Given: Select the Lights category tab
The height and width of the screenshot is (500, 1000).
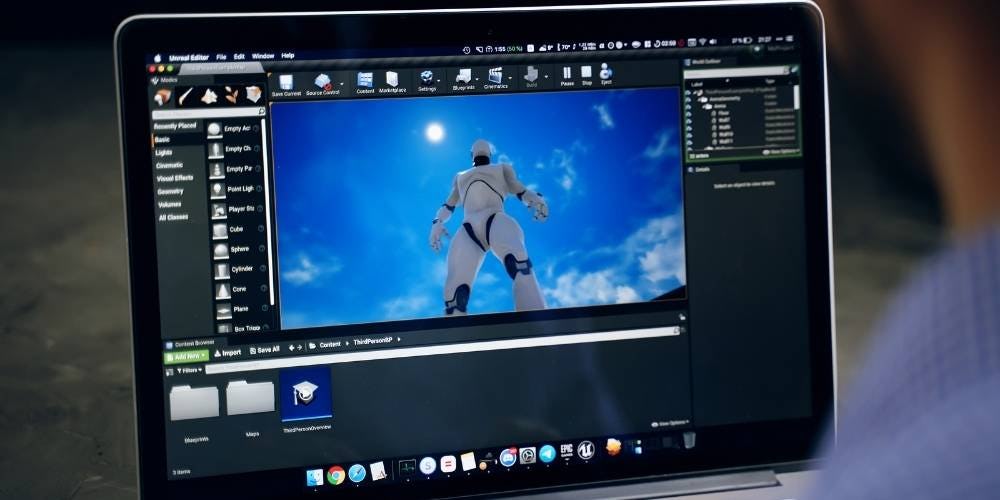Looking at the screenshot, I should point(164,153).
